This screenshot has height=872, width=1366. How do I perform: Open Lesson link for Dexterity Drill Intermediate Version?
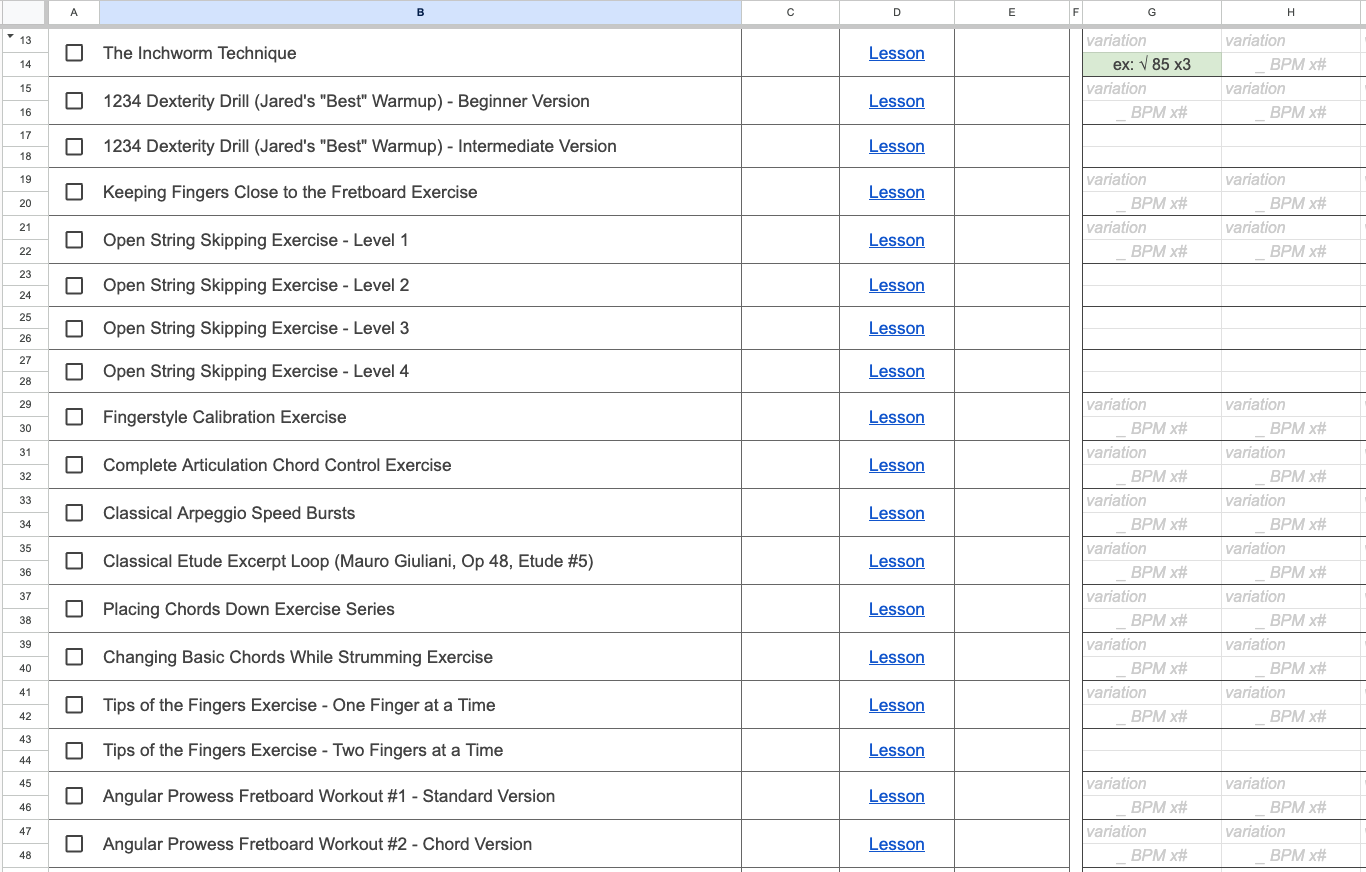coord(896,146)
